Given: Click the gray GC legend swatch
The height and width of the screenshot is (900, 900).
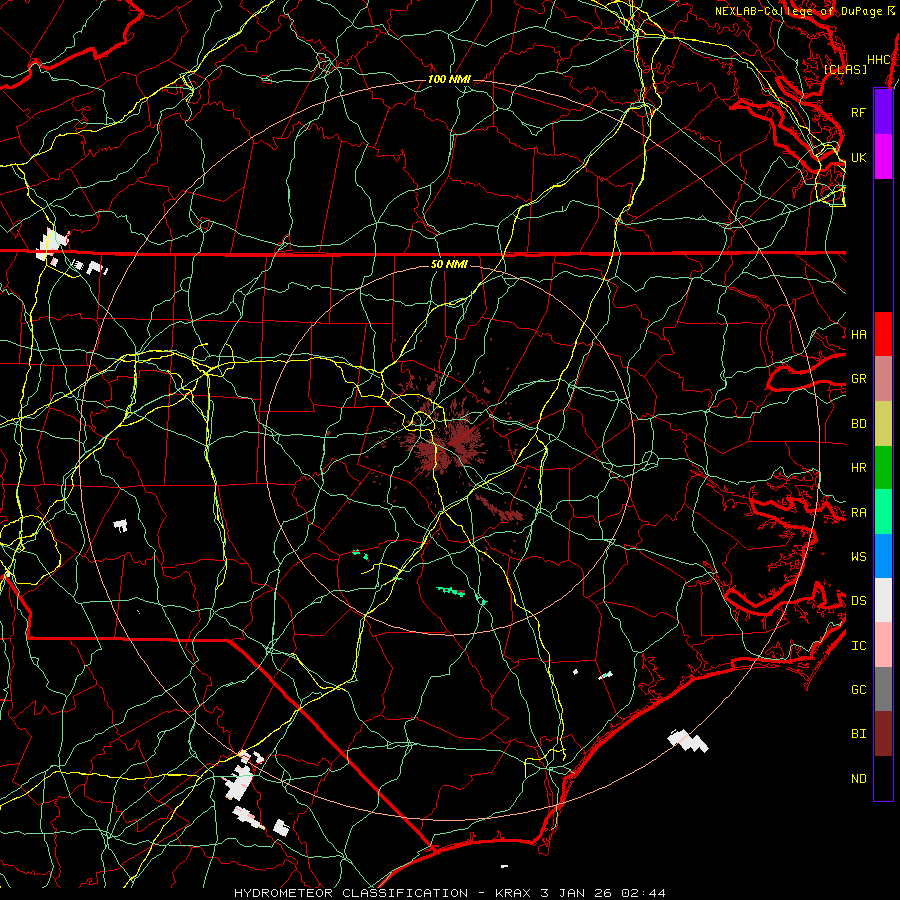Looking at the screenshot, I should [x=883, y=689].
